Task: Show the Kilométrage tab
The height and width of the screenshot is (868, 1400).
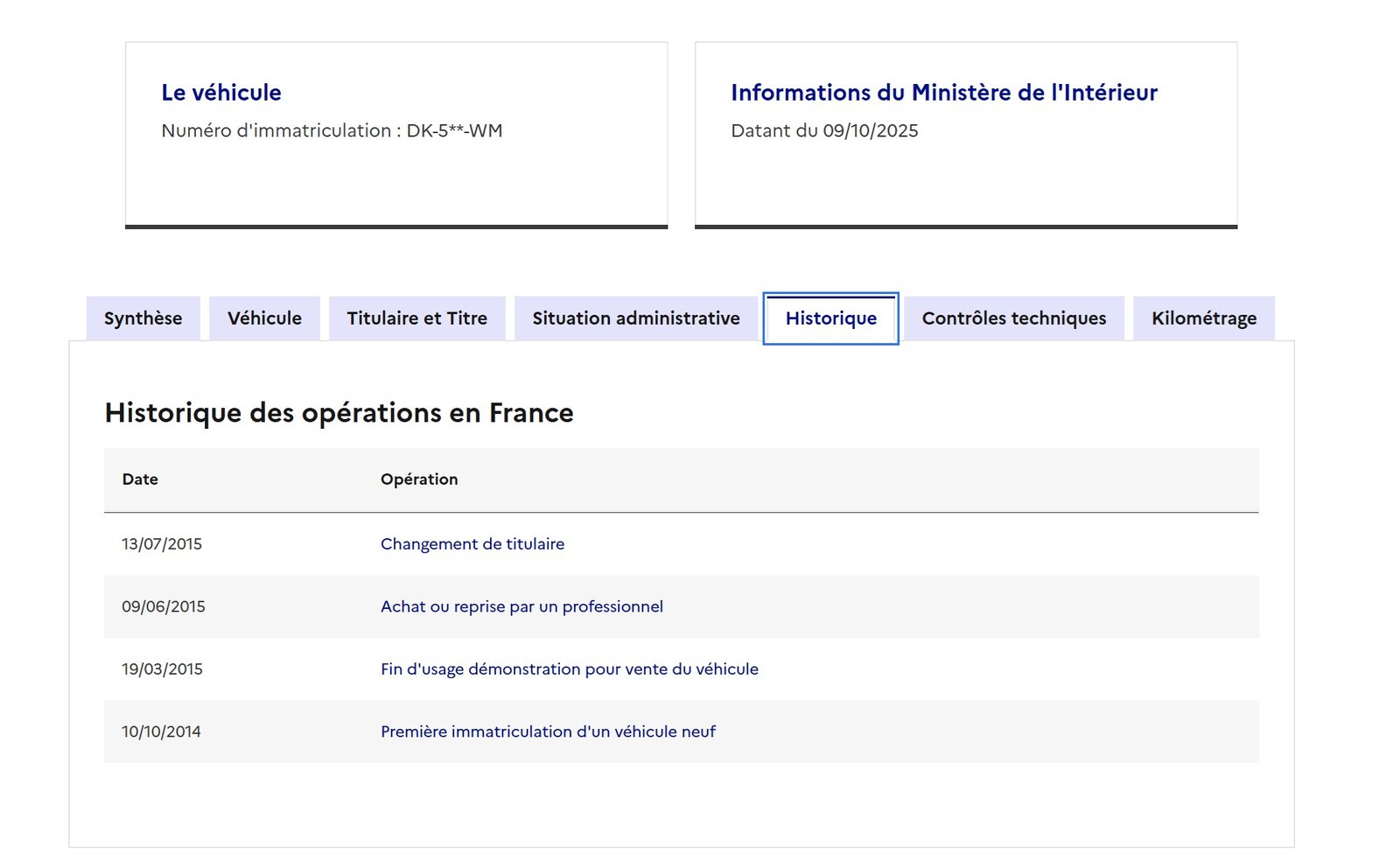Action: tap(1203, 318)
